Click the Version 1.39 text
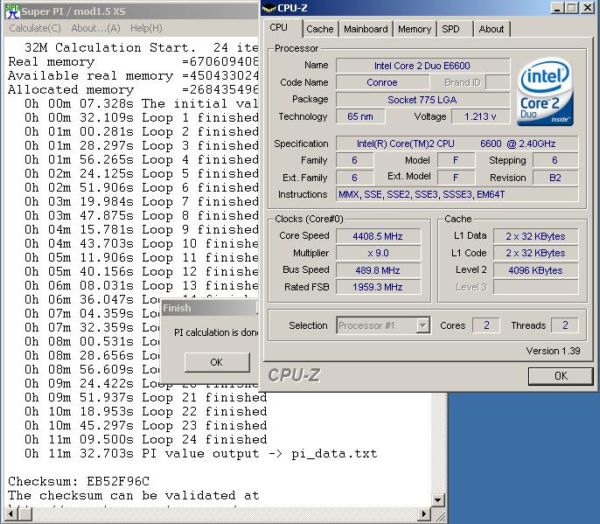The image size is (600, 524). 553,351
